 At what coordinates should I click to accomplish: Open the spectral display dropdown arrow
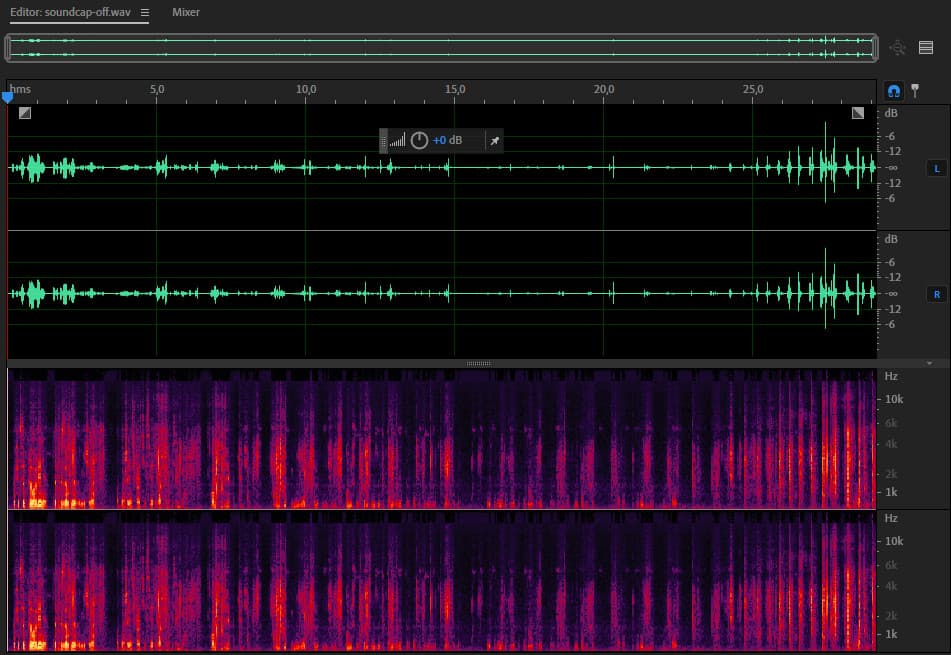(x=929, y=363)
